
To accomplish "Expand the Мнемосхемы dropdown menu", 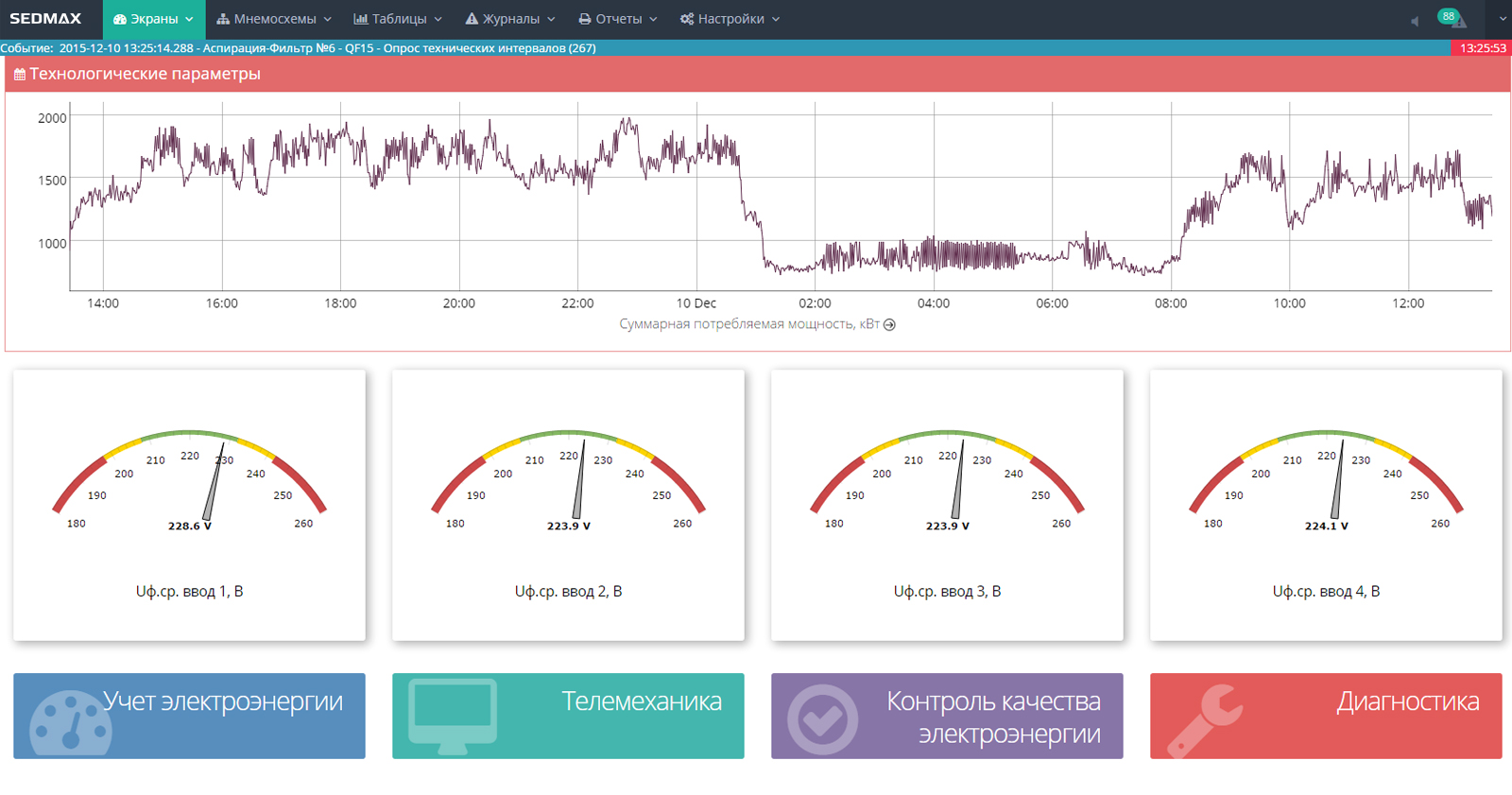I will (x=274, y=19).
